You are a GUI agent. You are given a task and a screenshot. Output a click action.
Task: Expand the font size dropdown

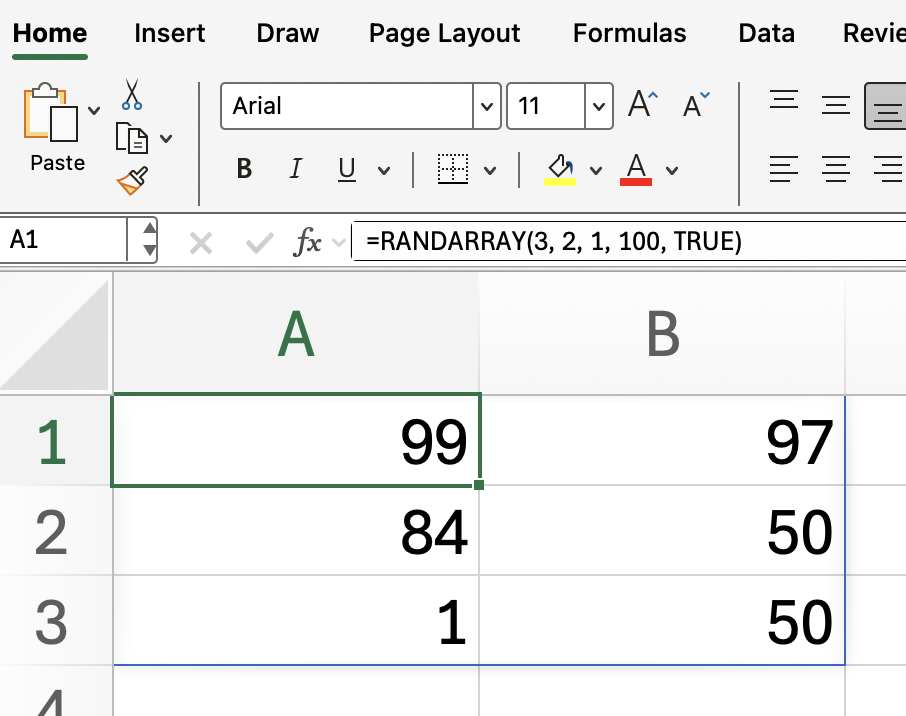598,106
